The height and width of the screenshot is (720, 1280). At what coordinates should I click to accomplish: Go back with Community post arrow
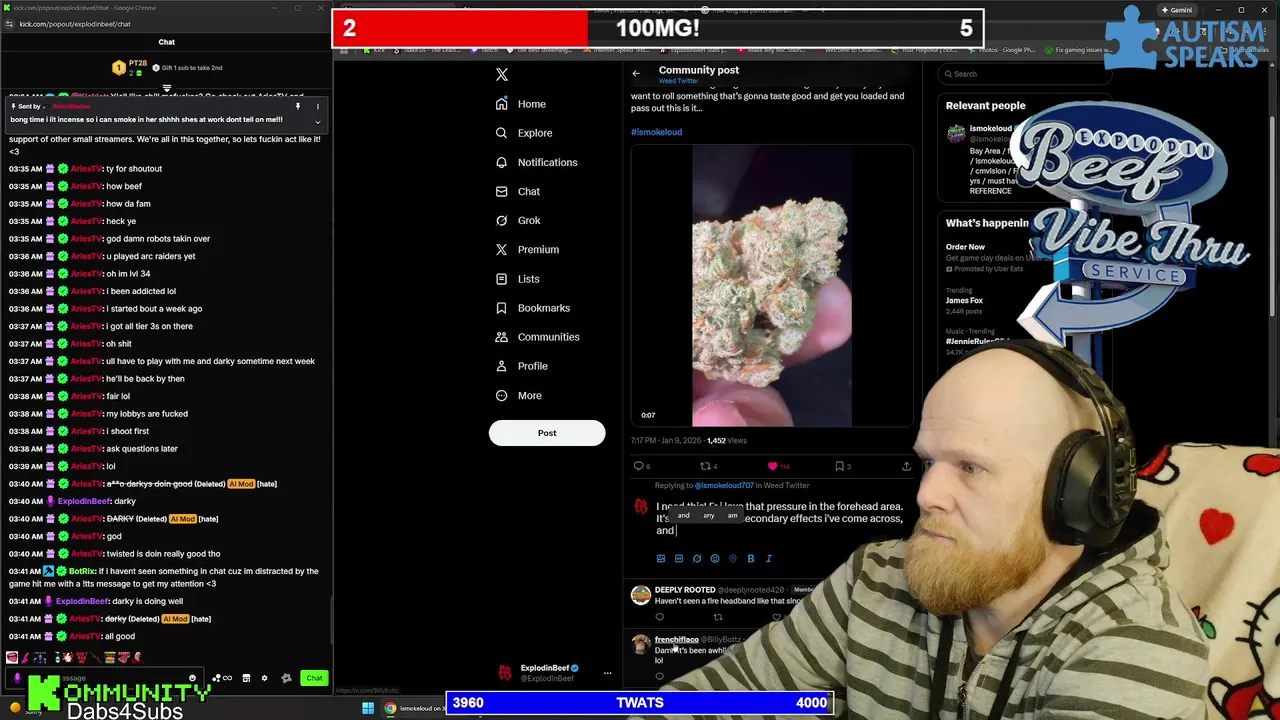pyautogui.click(x=636, y=73)
